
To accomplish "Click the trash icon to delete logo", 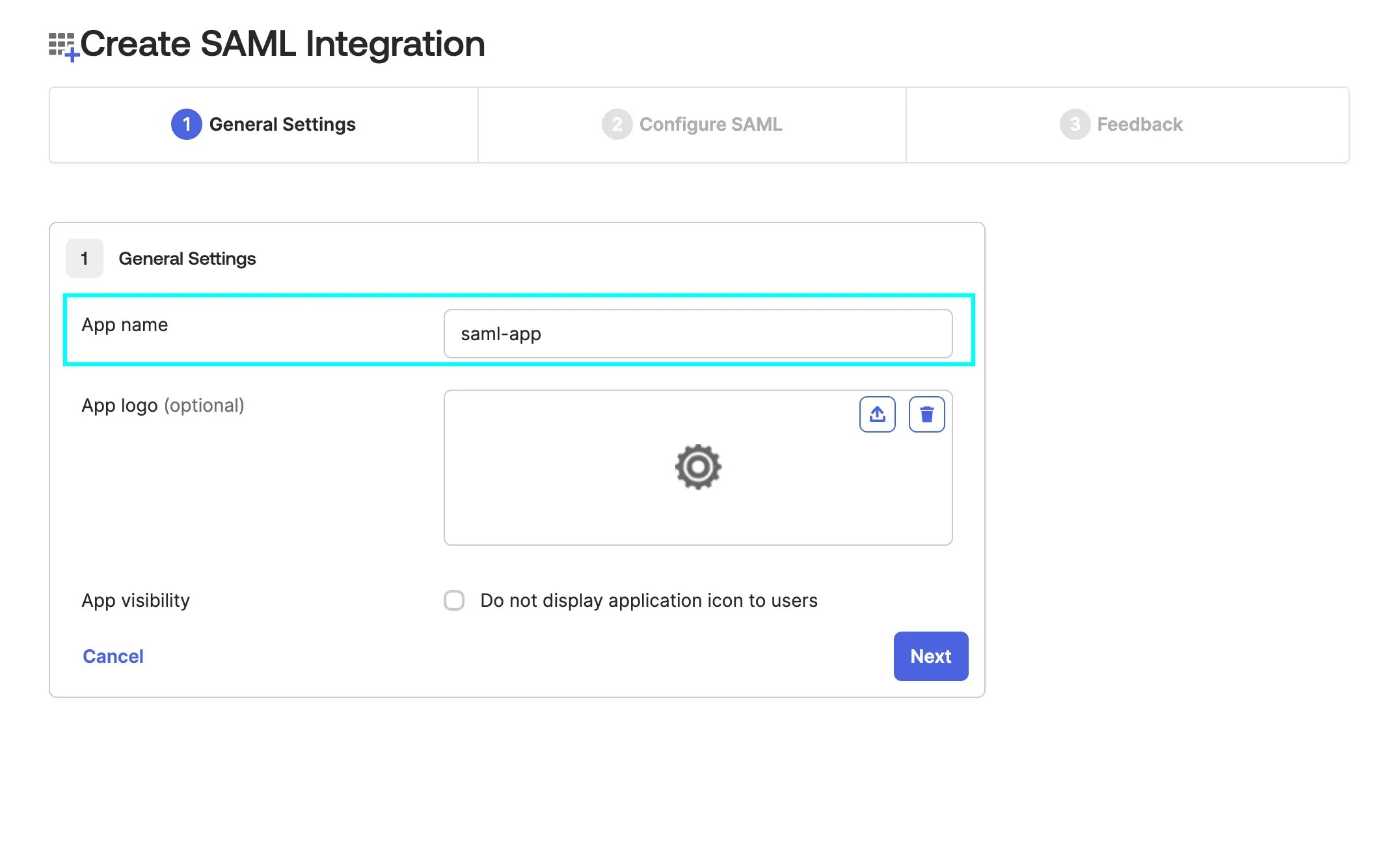I will click(926, 414).
